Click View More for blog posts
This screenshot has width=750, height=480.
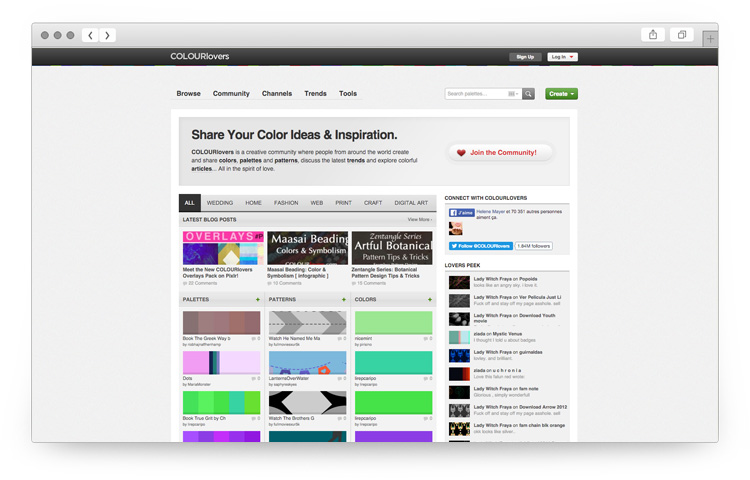click(419, 220)
